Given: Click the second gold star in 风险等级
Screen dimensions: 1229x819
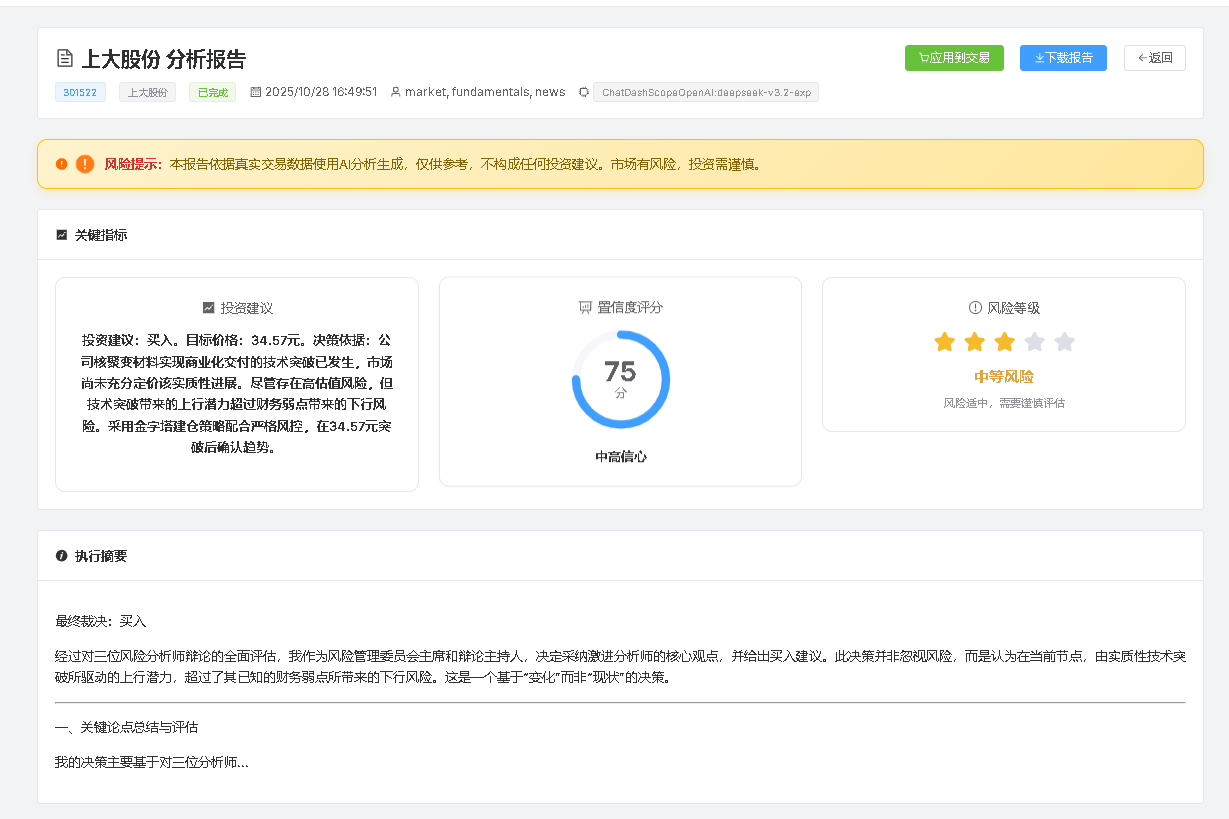Looking at the screenshot, I should [x=974, y=342].
